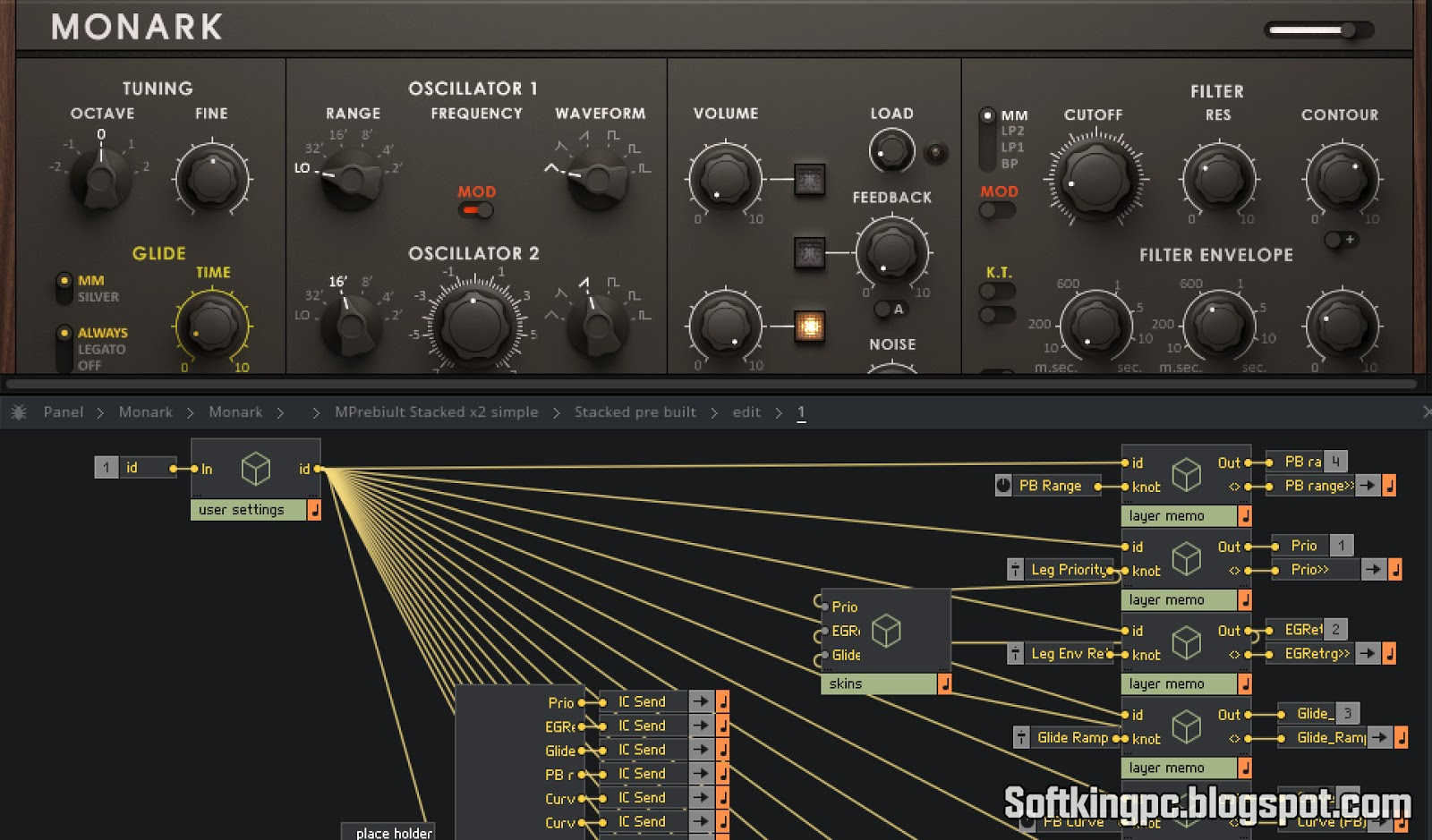Select the user settings label bar
Viewport: 1432px width, 840px height.
pos(248,510)
